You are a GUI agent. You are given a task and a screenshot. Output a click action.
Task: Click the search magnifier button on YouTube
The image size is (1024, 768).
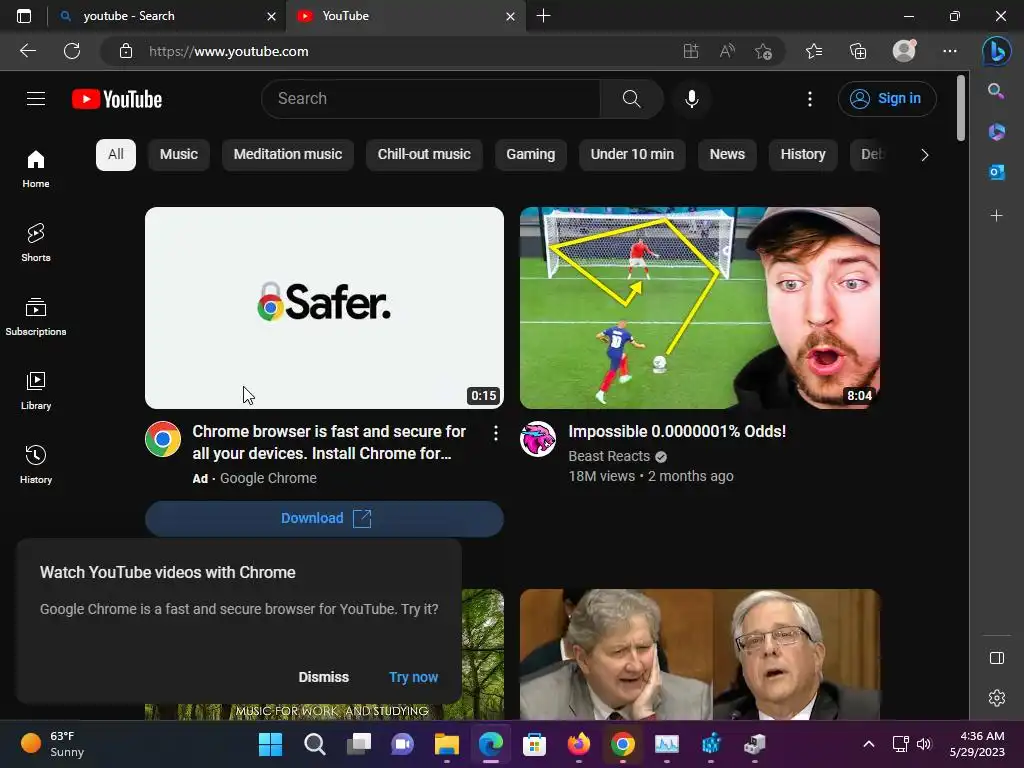coord(631,99)
